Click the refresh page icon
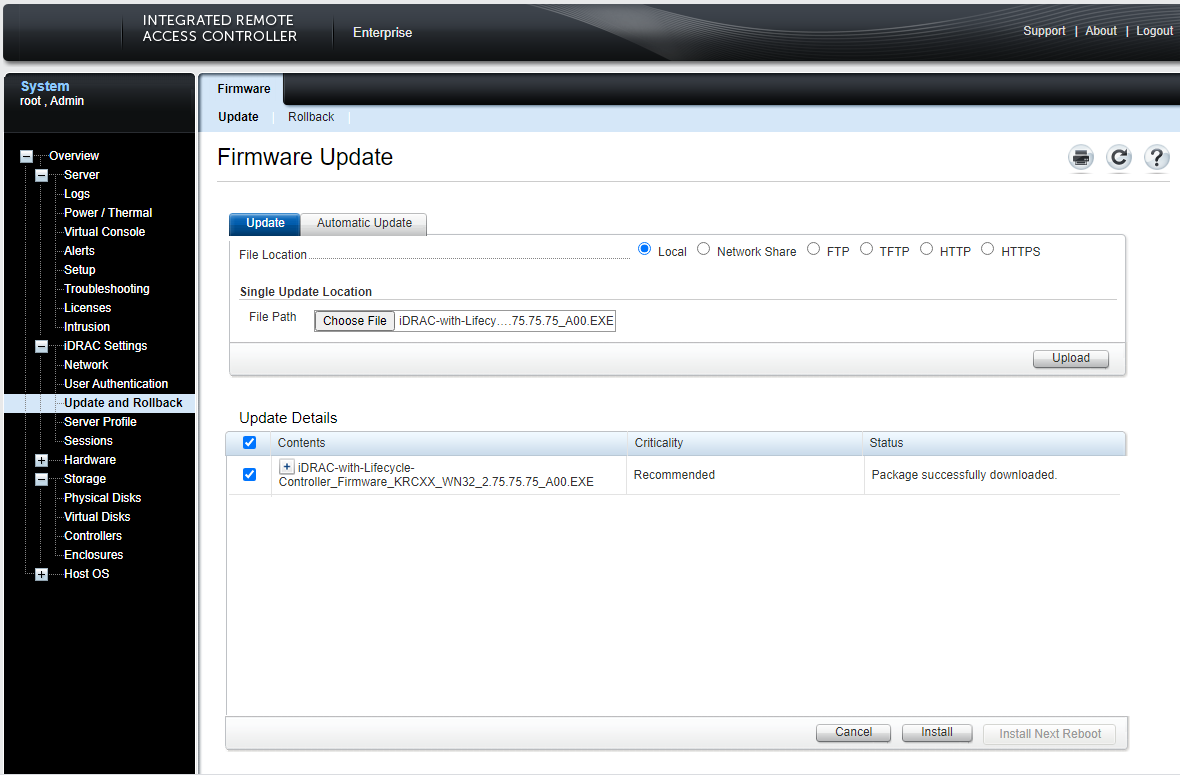The width and height of the screenshot is (1180, 775). pos(1119,157)
